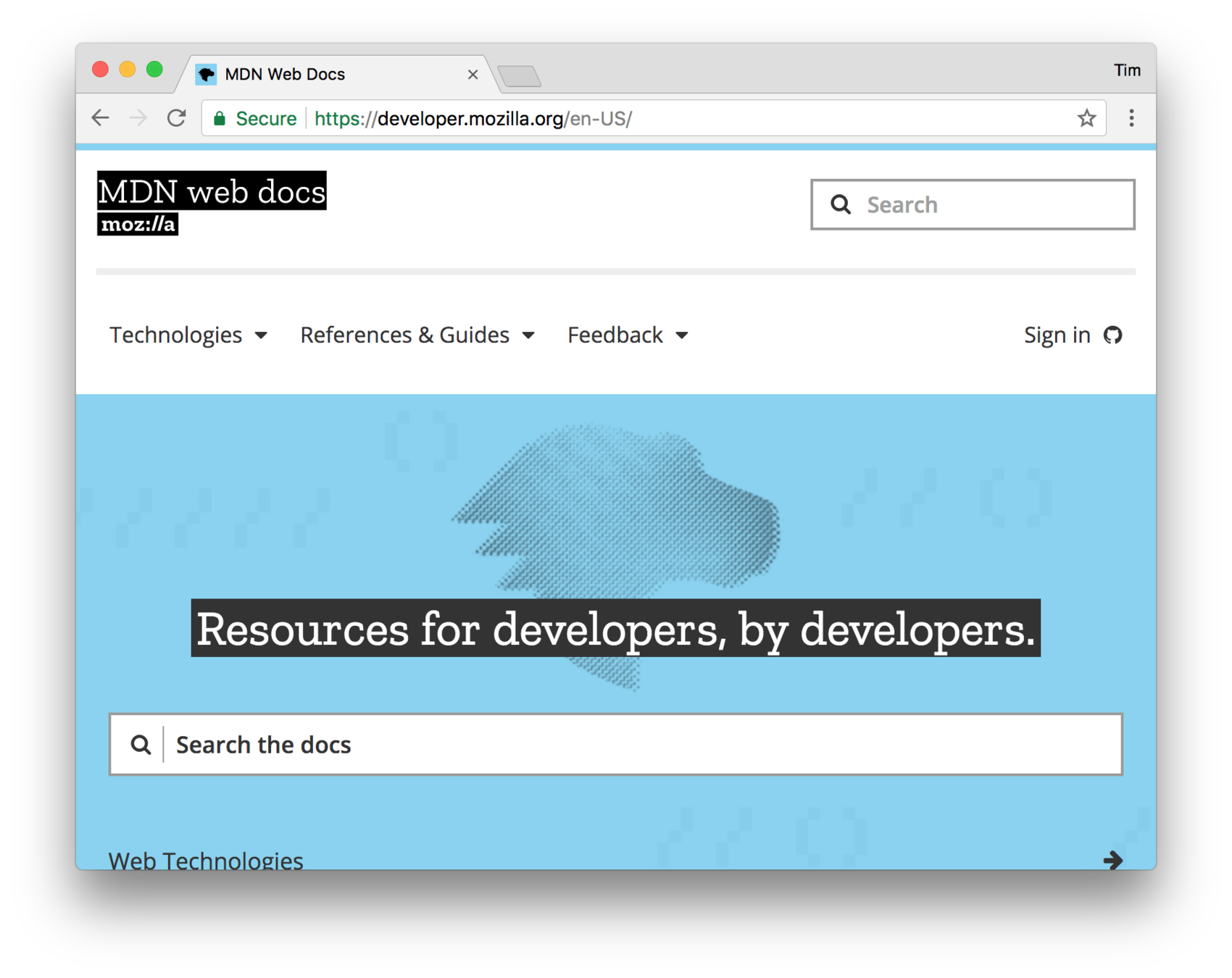
Task: Click the magnifier icon in Search the docs
Action: pos(141,744)
